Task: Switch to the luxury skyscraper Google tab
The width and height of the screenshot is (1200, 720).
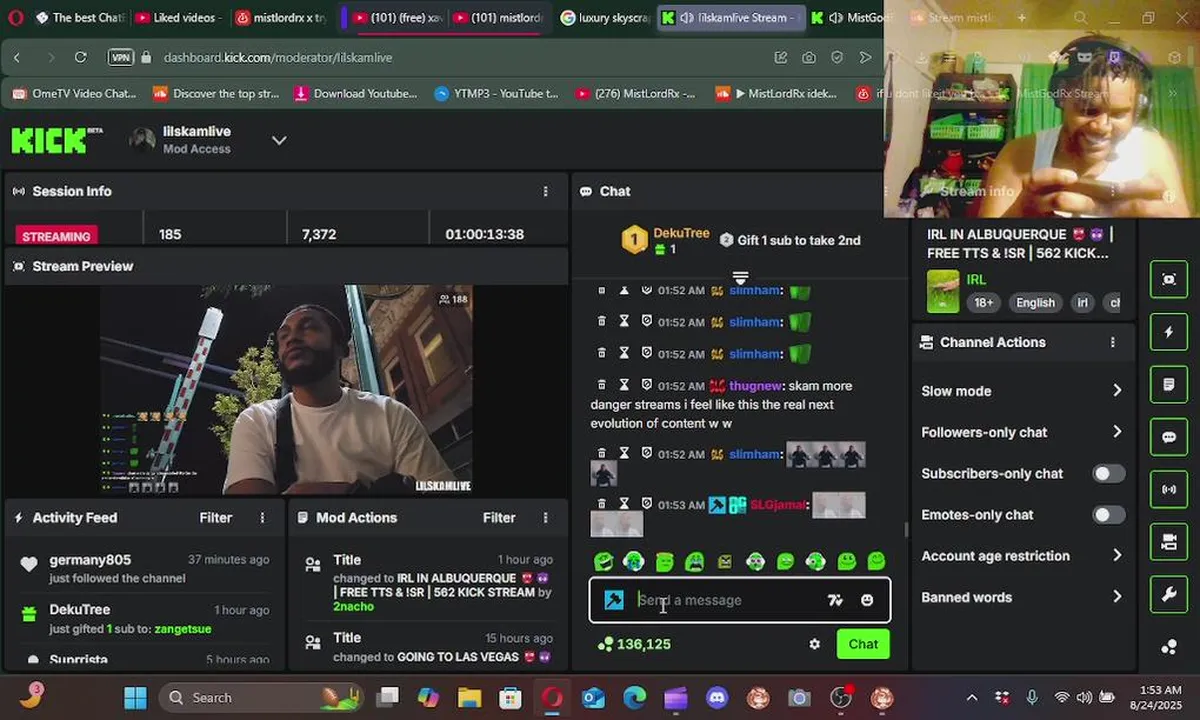Action: coord(603,18)
